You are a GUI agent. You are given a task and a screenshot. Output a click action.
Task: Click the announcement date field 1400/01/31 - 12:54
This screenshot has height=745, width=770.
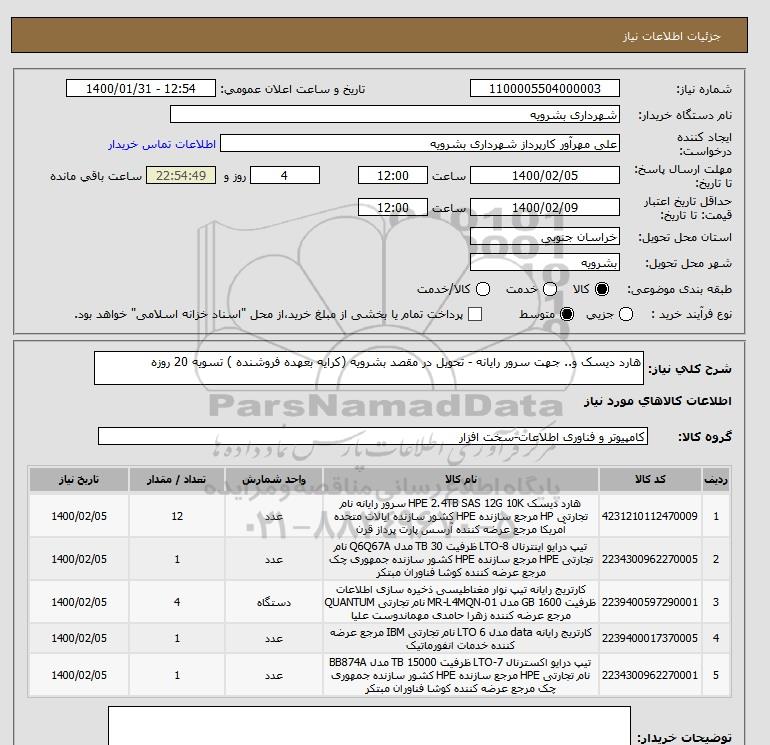(x=141, y=88)
